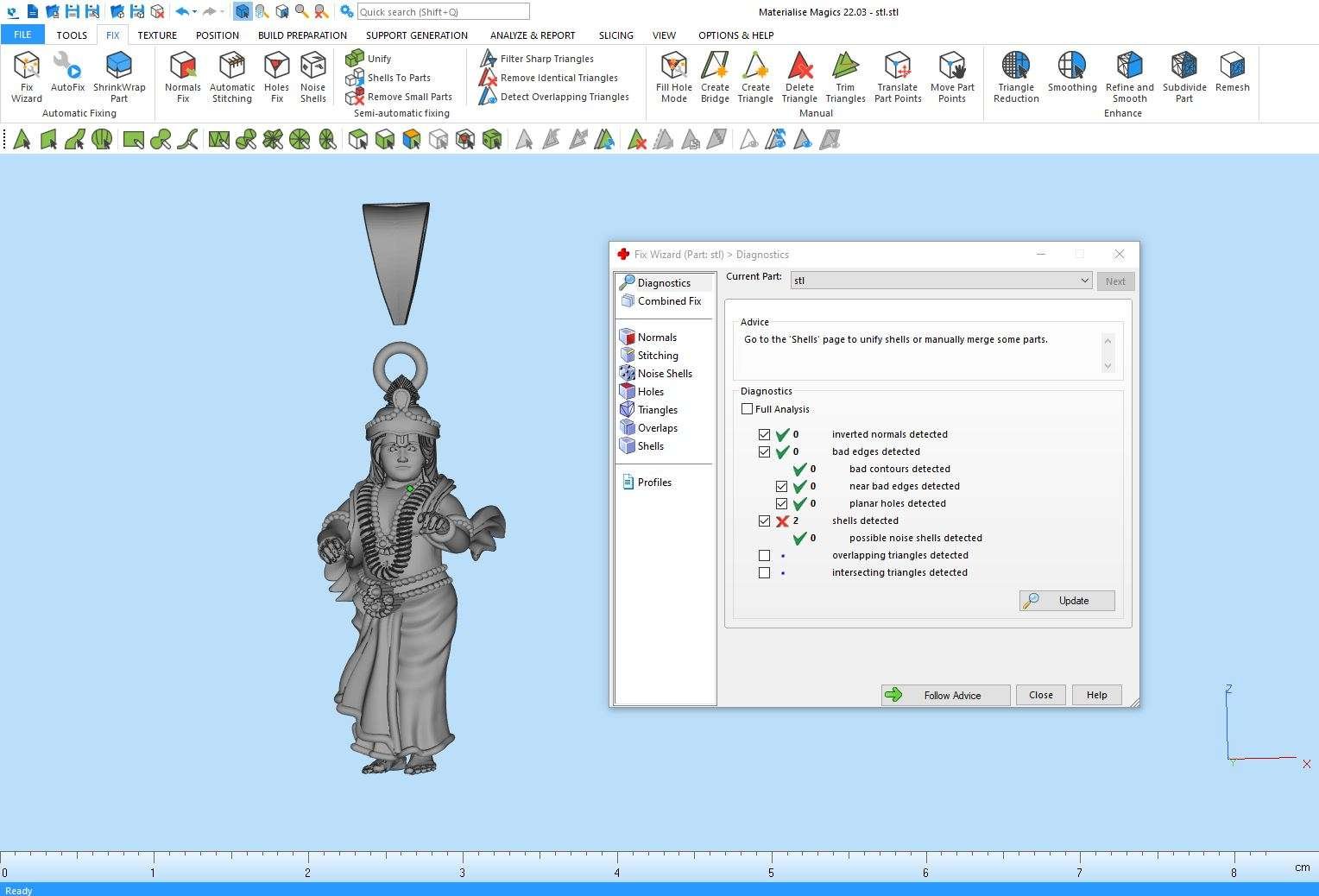
Task: Open the Fix Wizard tool
Action: 27,76
